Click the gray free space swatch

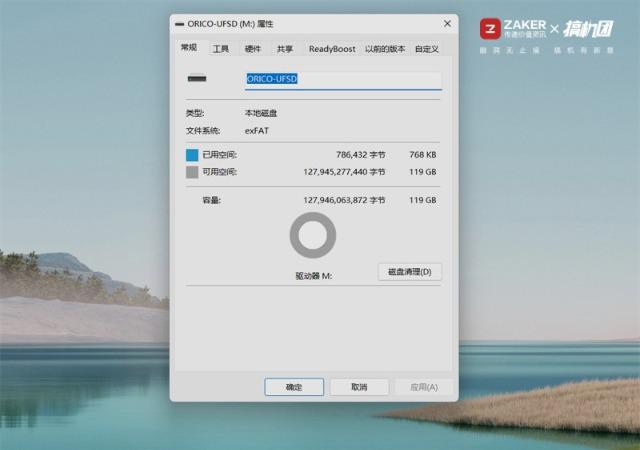192,172
